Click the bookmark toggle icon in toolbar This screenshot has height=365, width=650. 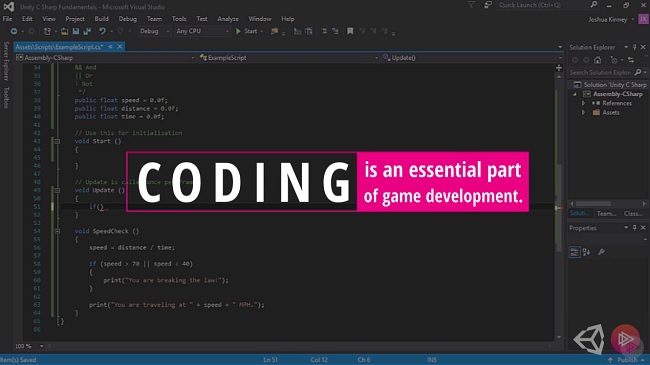tap(350, 31)
